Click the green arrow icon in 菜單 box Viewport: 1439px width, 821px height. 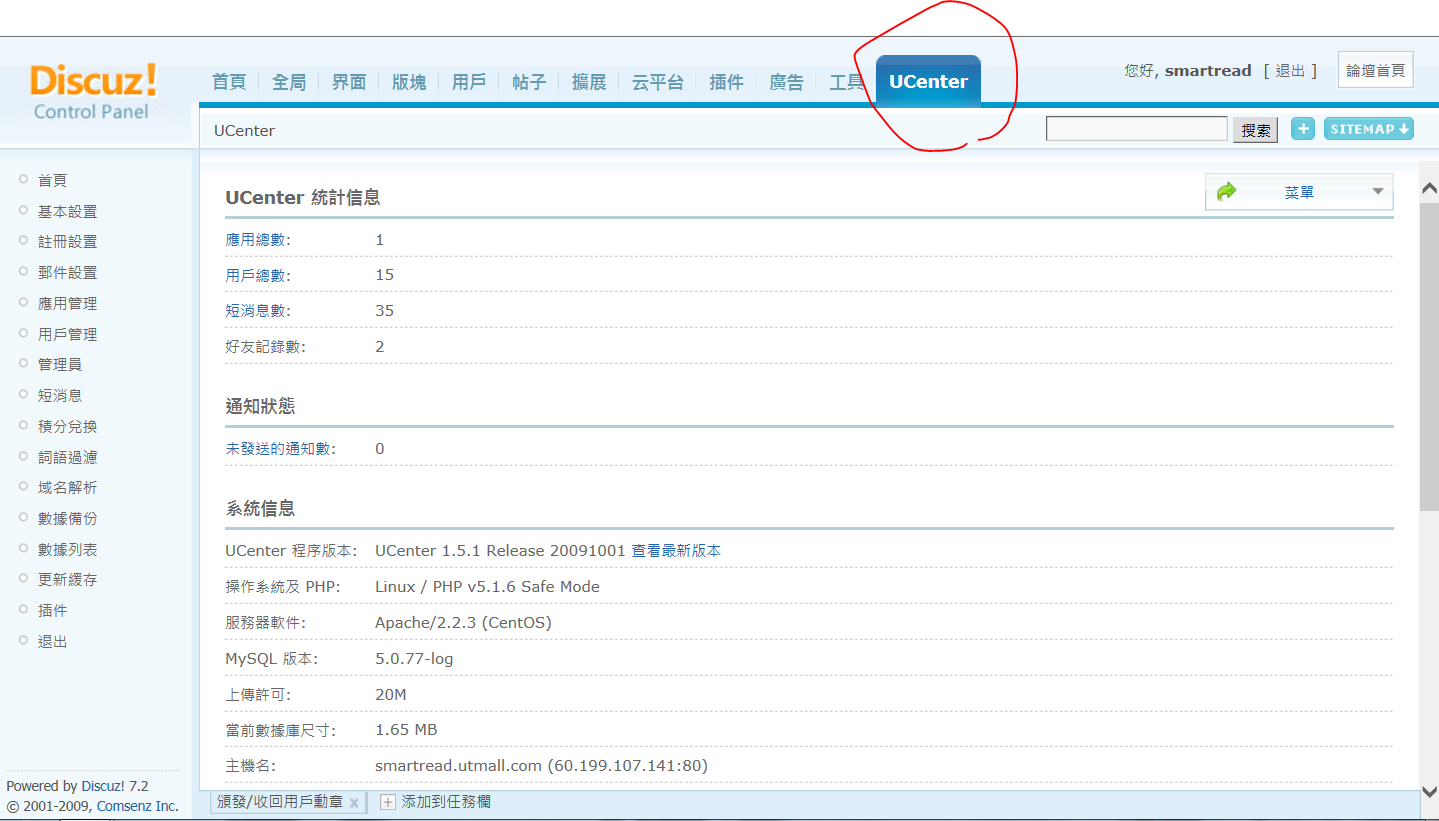1227,191
